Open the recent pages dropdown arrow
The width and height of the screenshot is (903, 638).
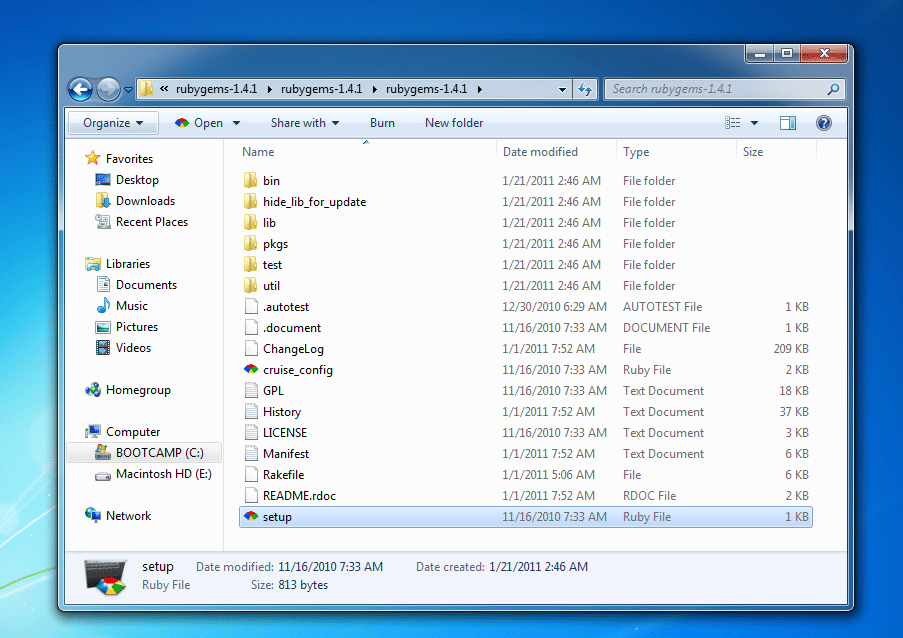click(128, 90)
